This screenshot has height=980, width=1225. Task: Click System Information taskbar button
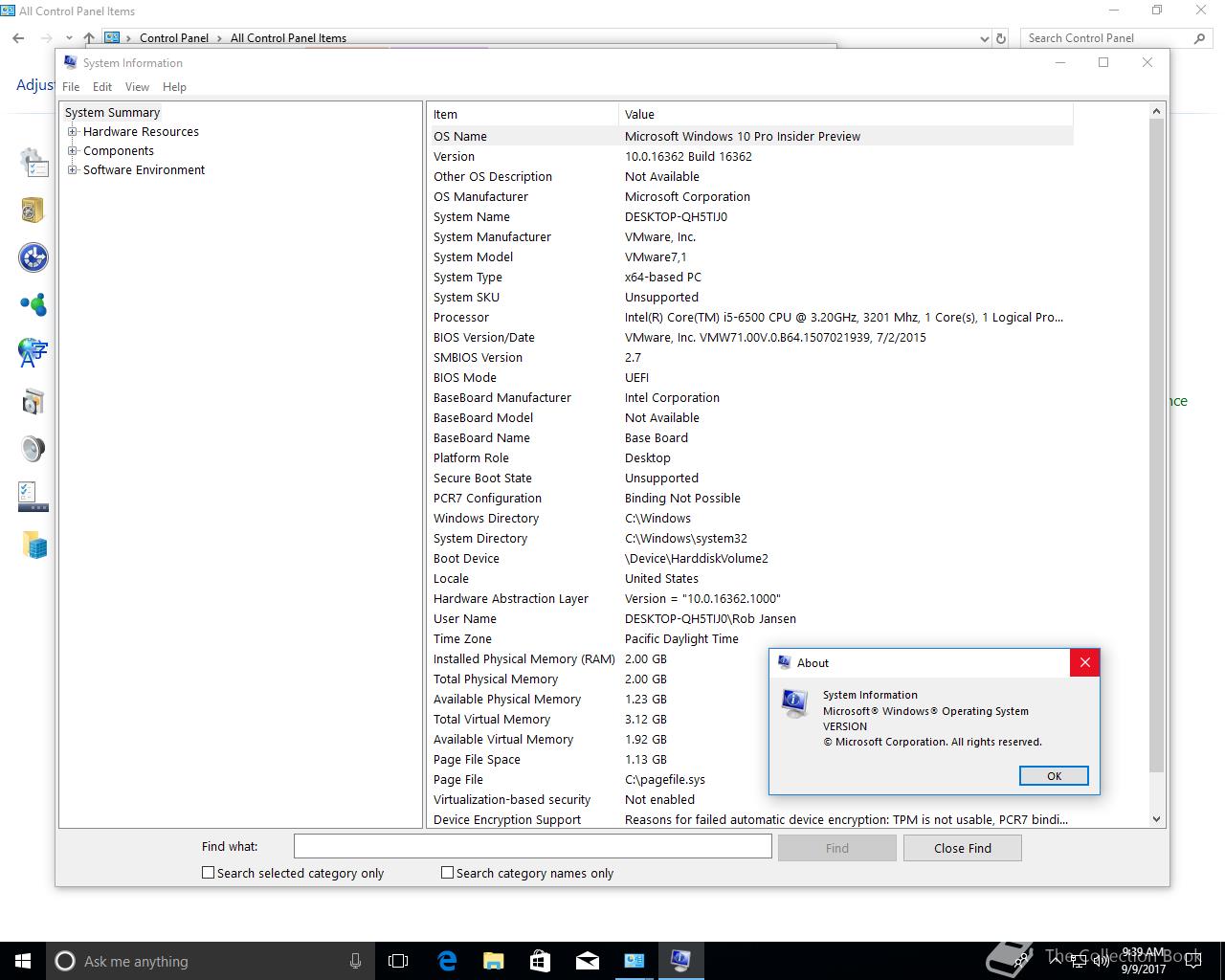coord(680,961)
